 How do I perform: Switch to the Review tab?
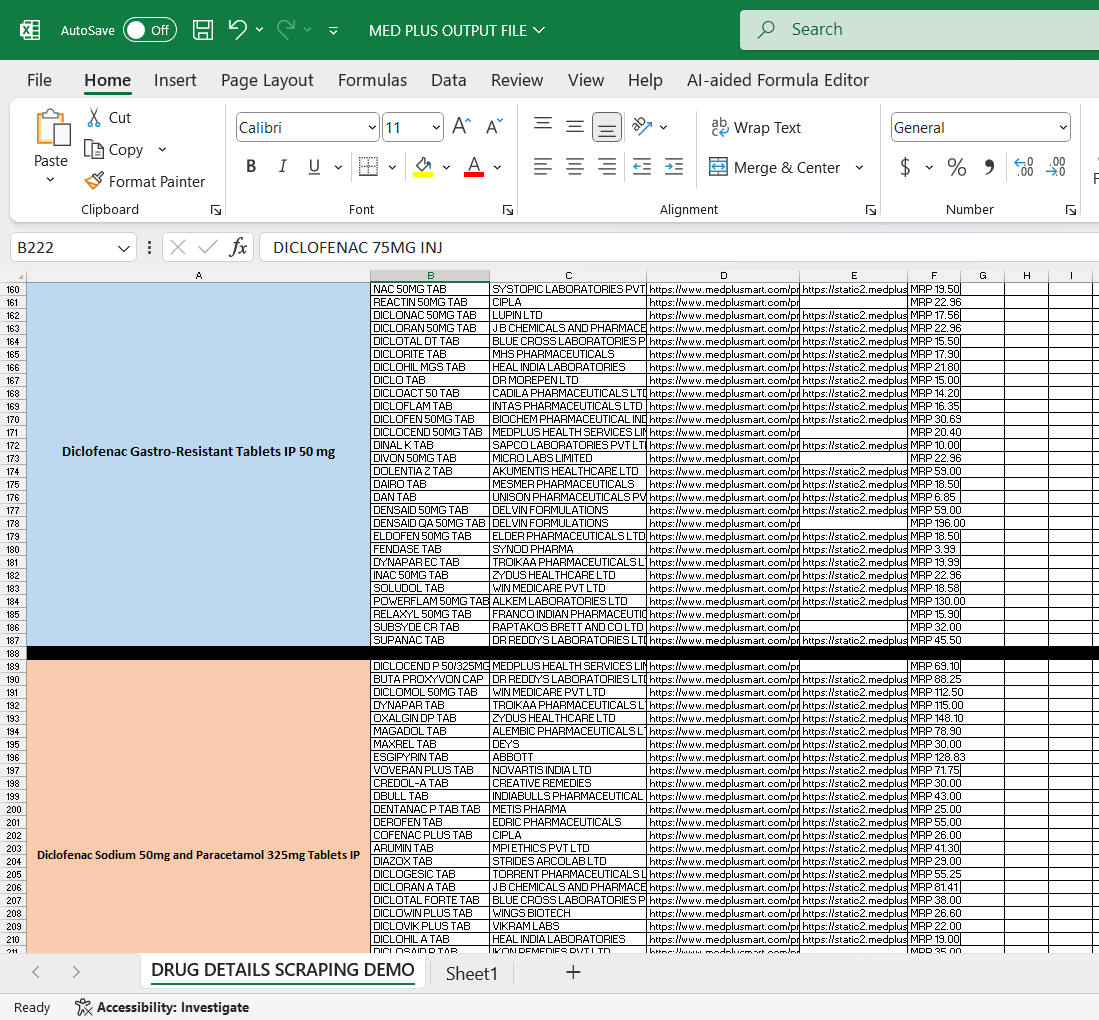[x=517, y=80]
